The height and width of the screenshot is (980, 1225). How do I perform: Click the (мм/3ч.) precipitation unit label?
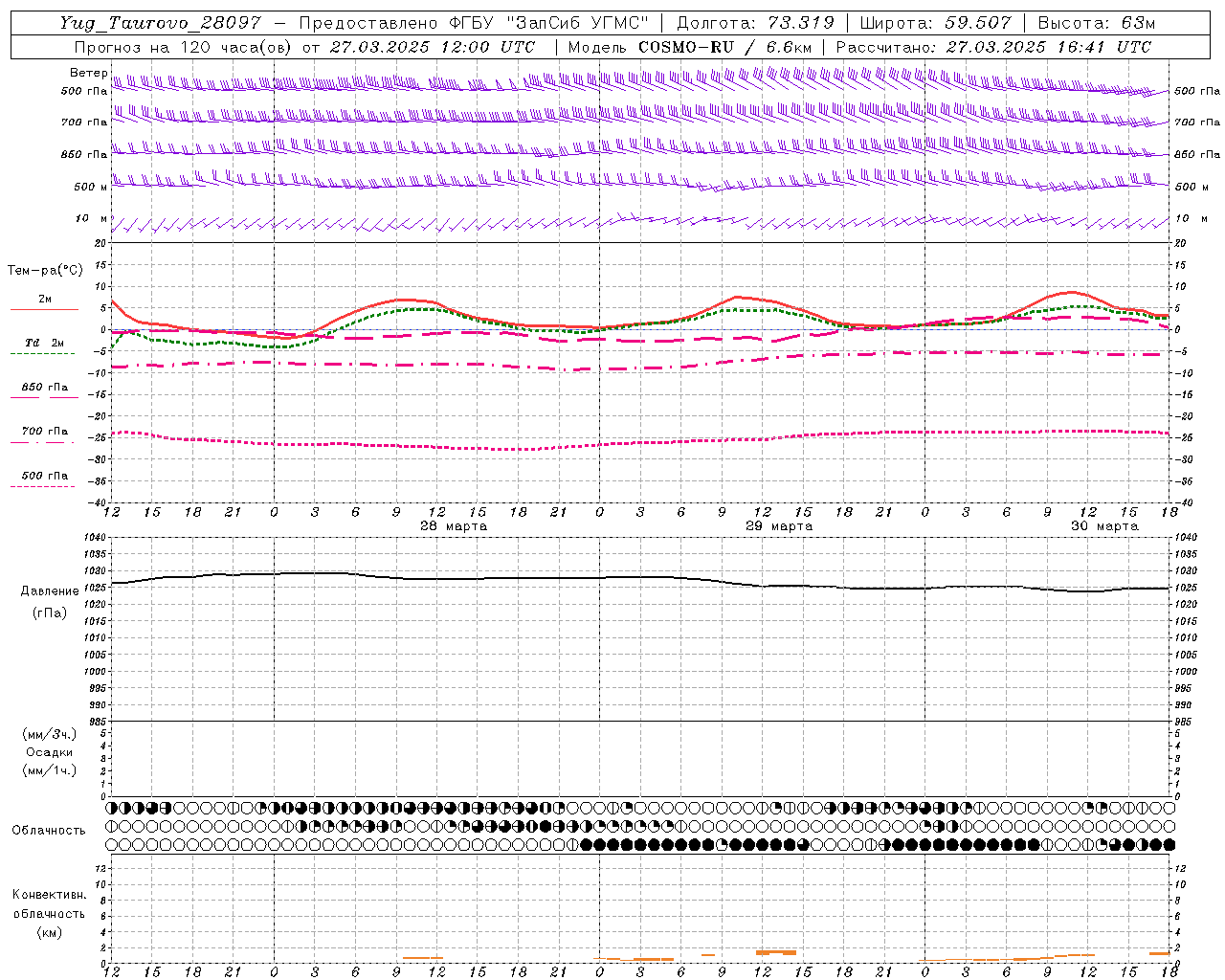(x=50, y=734)
